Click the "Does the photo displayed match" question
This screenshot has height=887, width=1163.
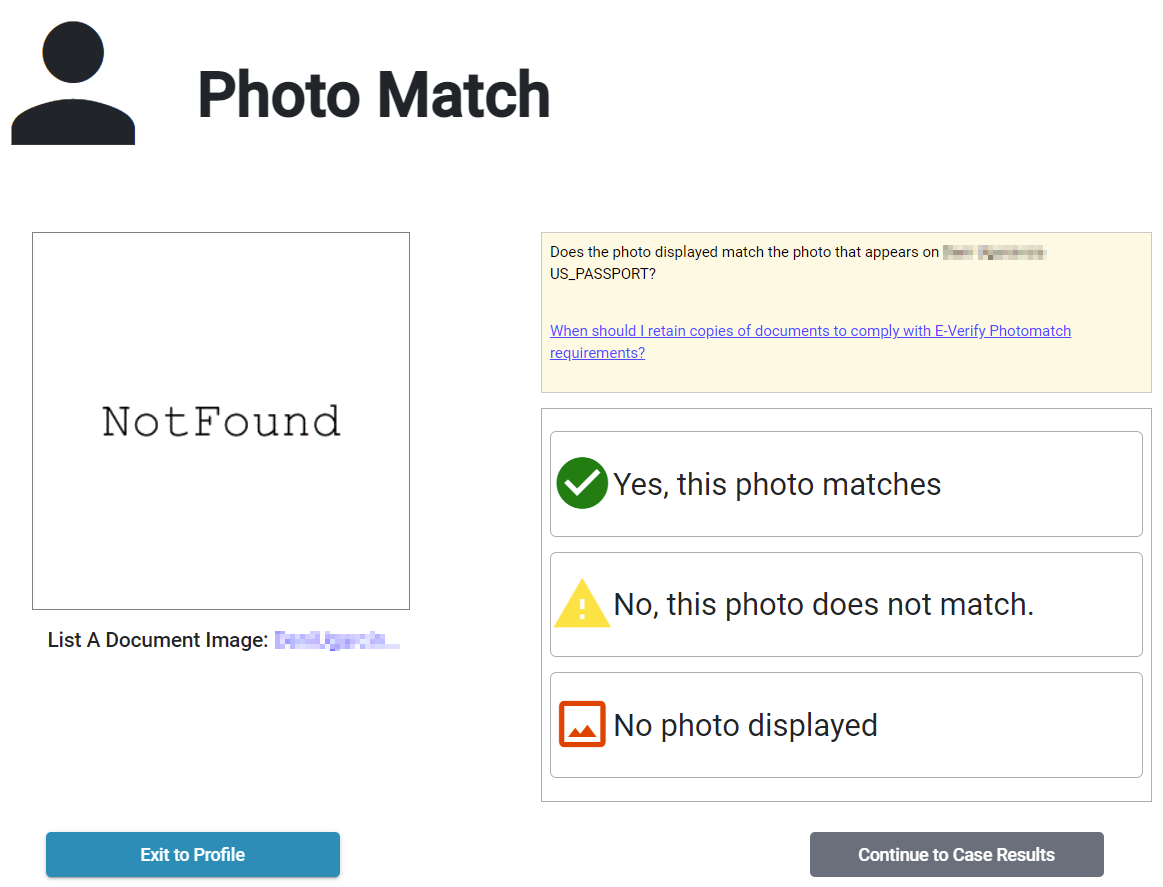[x=744, y=252]
